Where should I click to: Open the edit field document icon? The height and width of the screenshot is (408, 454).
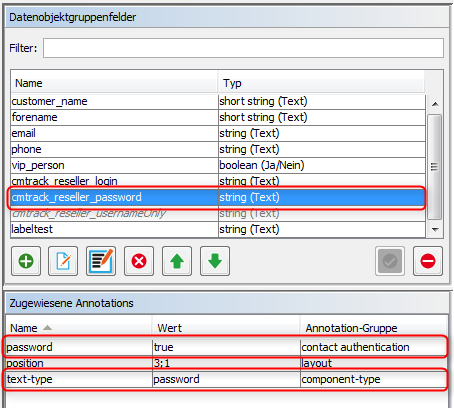click(63, 261)
